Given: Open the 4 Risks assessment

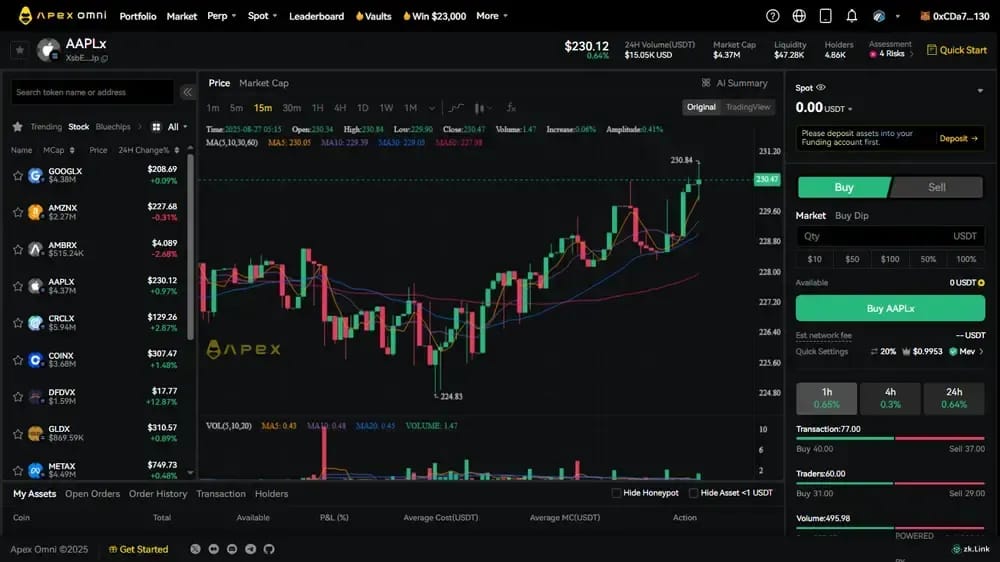Looking at the screenshot, I should [x=891, y=54].
